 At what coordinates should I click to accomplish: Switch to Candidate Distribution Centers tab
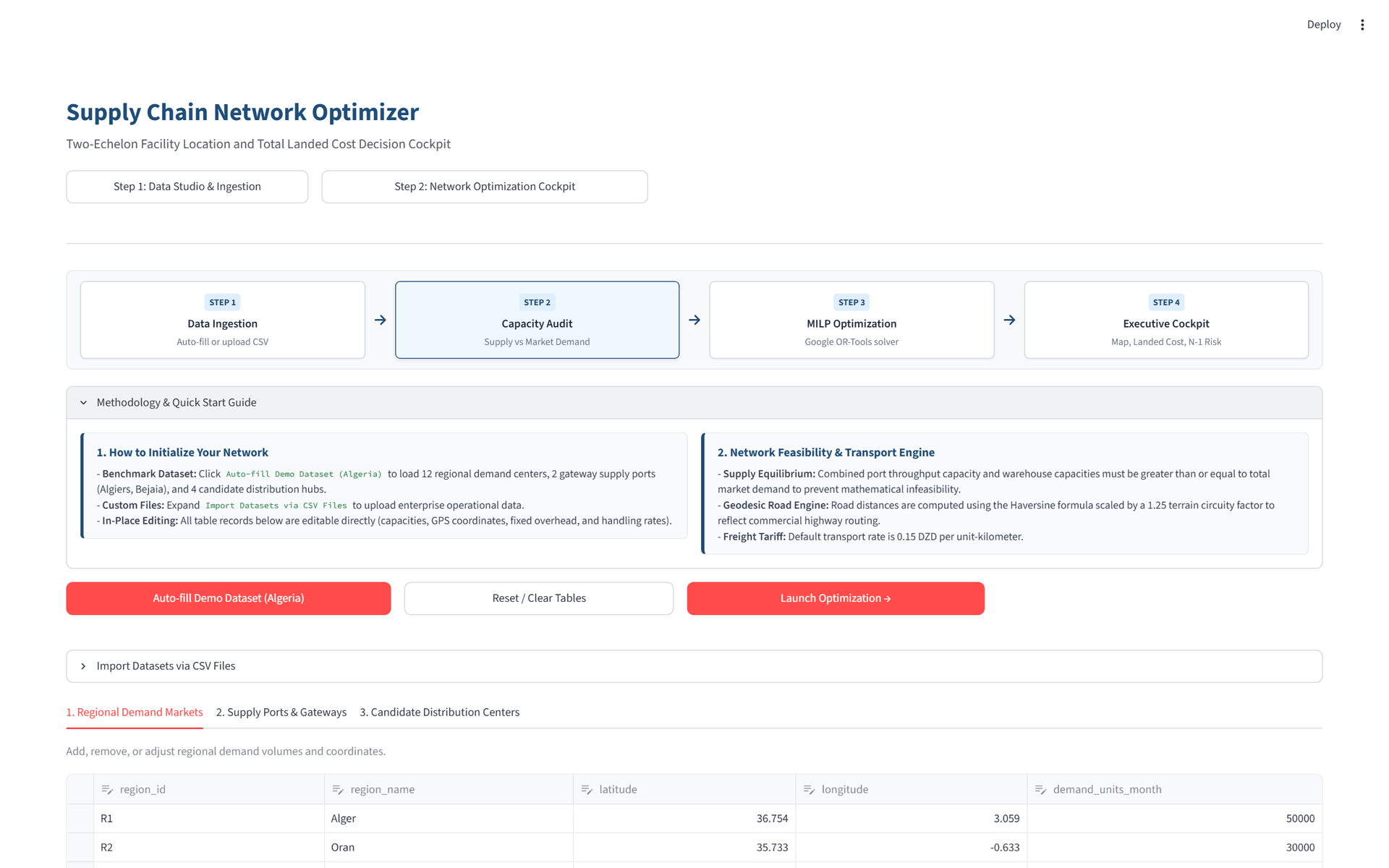440,712
